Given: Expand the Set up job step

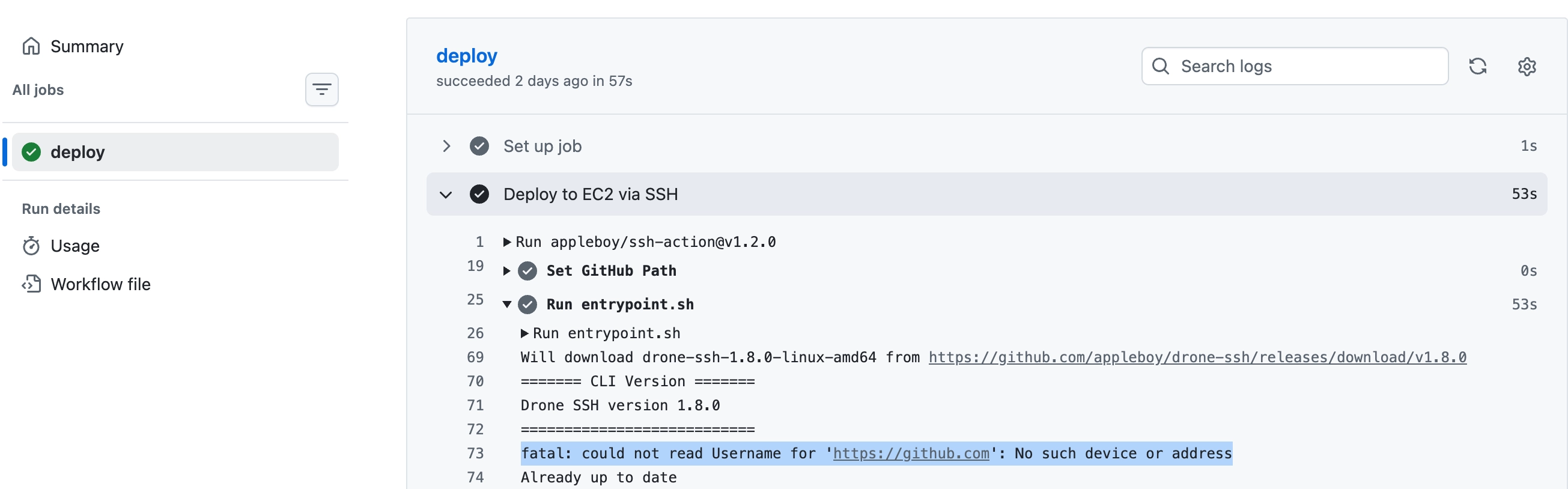Looking at the screenshot, I should pos(446,146).
